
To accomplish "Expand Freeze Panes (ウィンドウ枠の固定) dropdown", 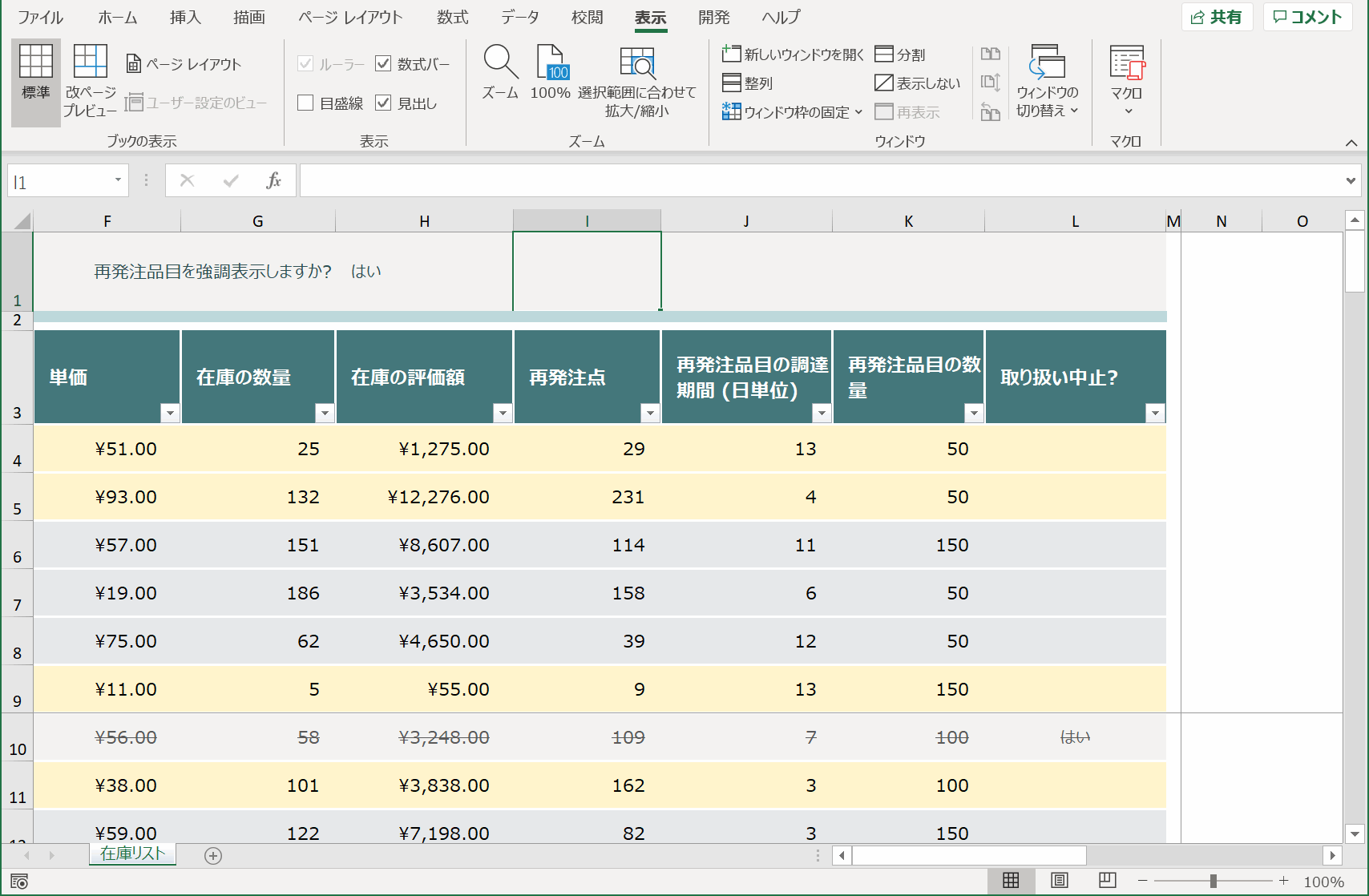I will [792, 112].
